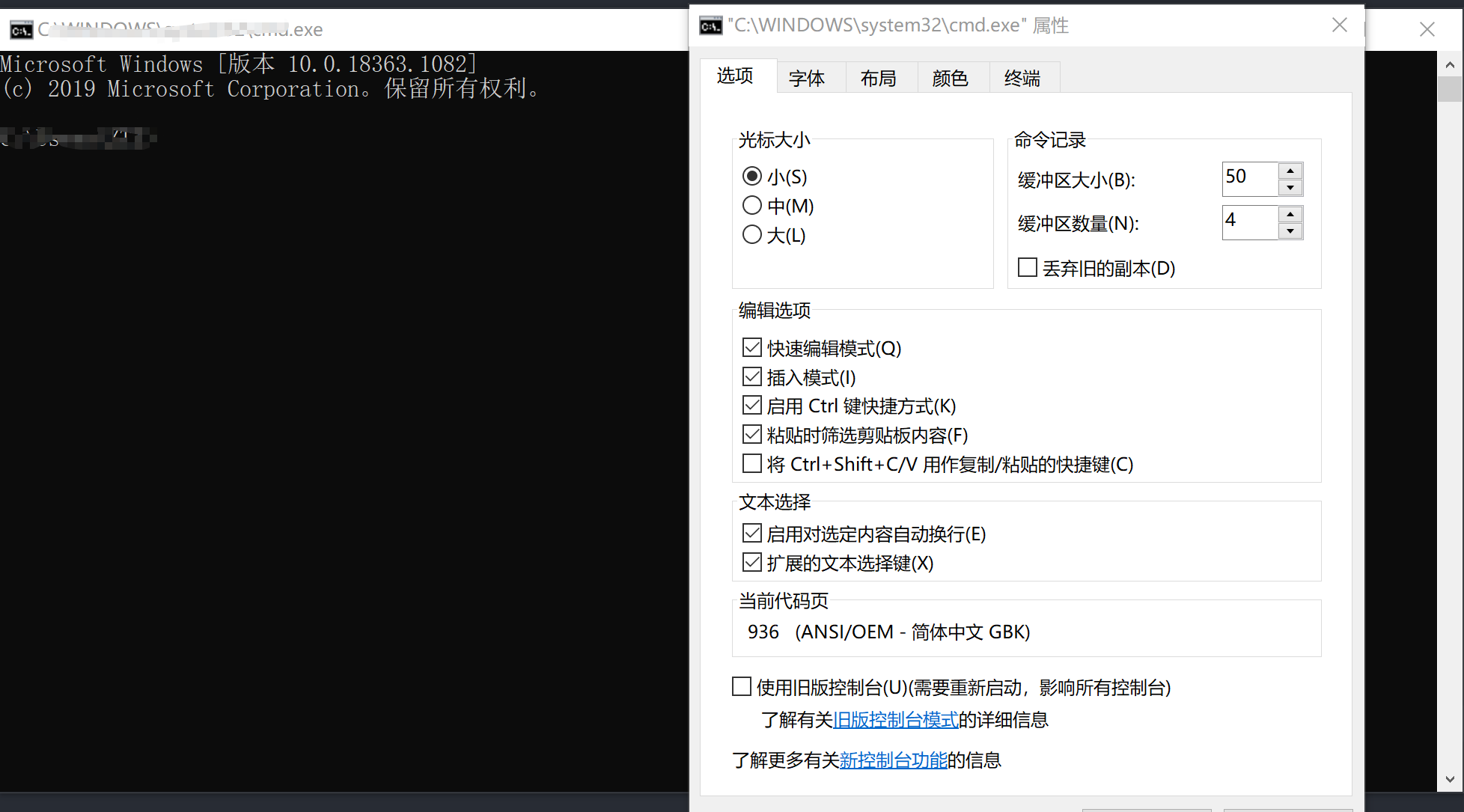Click the 936 (ANSI/OEM - 简体中文 GBK) code page text
This screenshot has height=812, width=1464.
[x=889, y=632]
